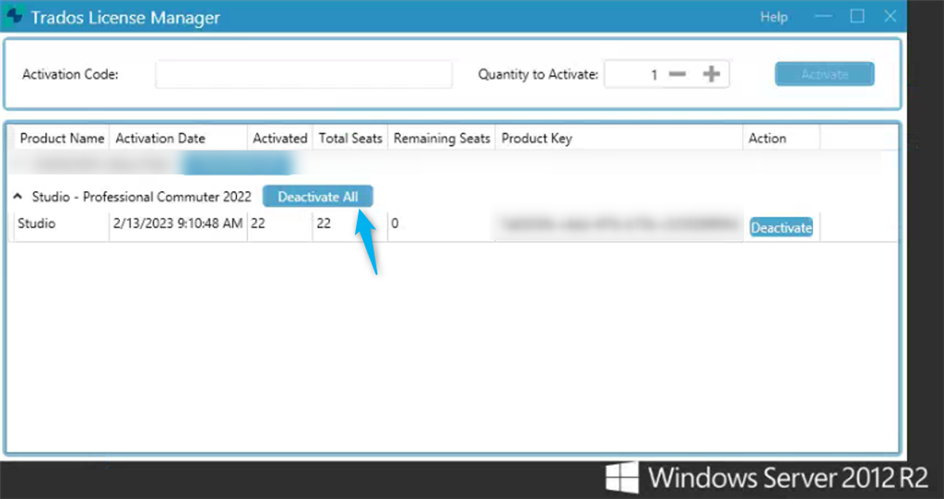944x499 pixels.
Task: Select the Studio - Professional Commuter 2022 label
Action: click(141, 197)
